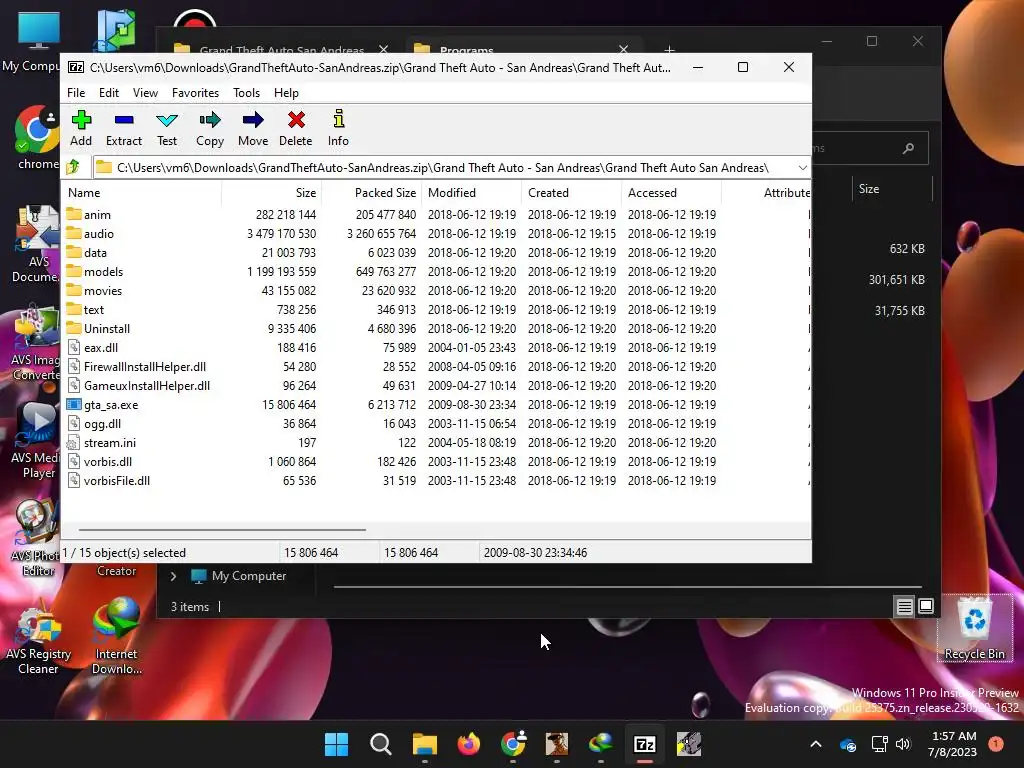Sort by Size column in Explorer window
This screenshot has width=1024, height=768.
pyautogui.click(x=892, y=189)
